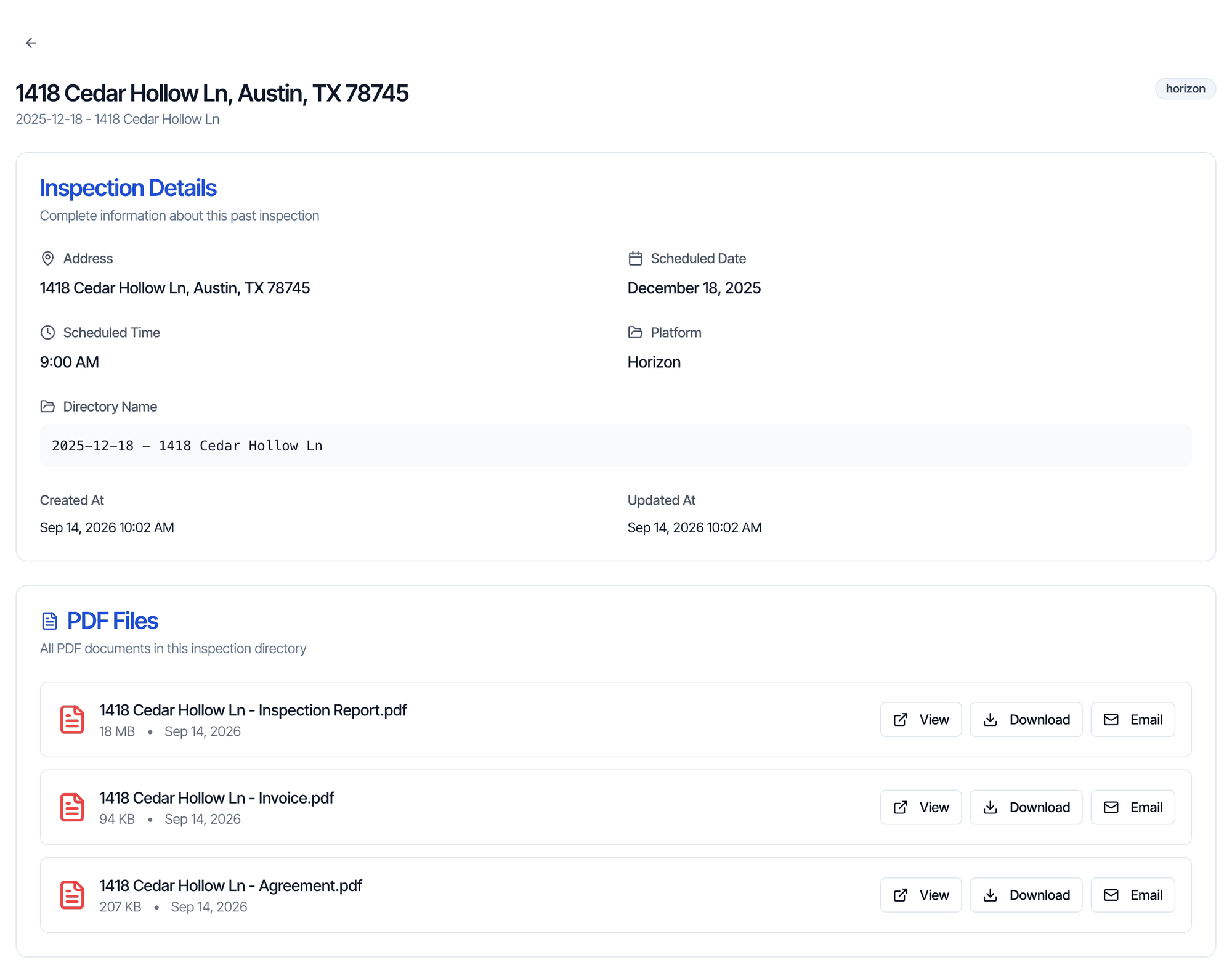Download the Invoice.pdf file
1232x973 pixels.
1026,807
